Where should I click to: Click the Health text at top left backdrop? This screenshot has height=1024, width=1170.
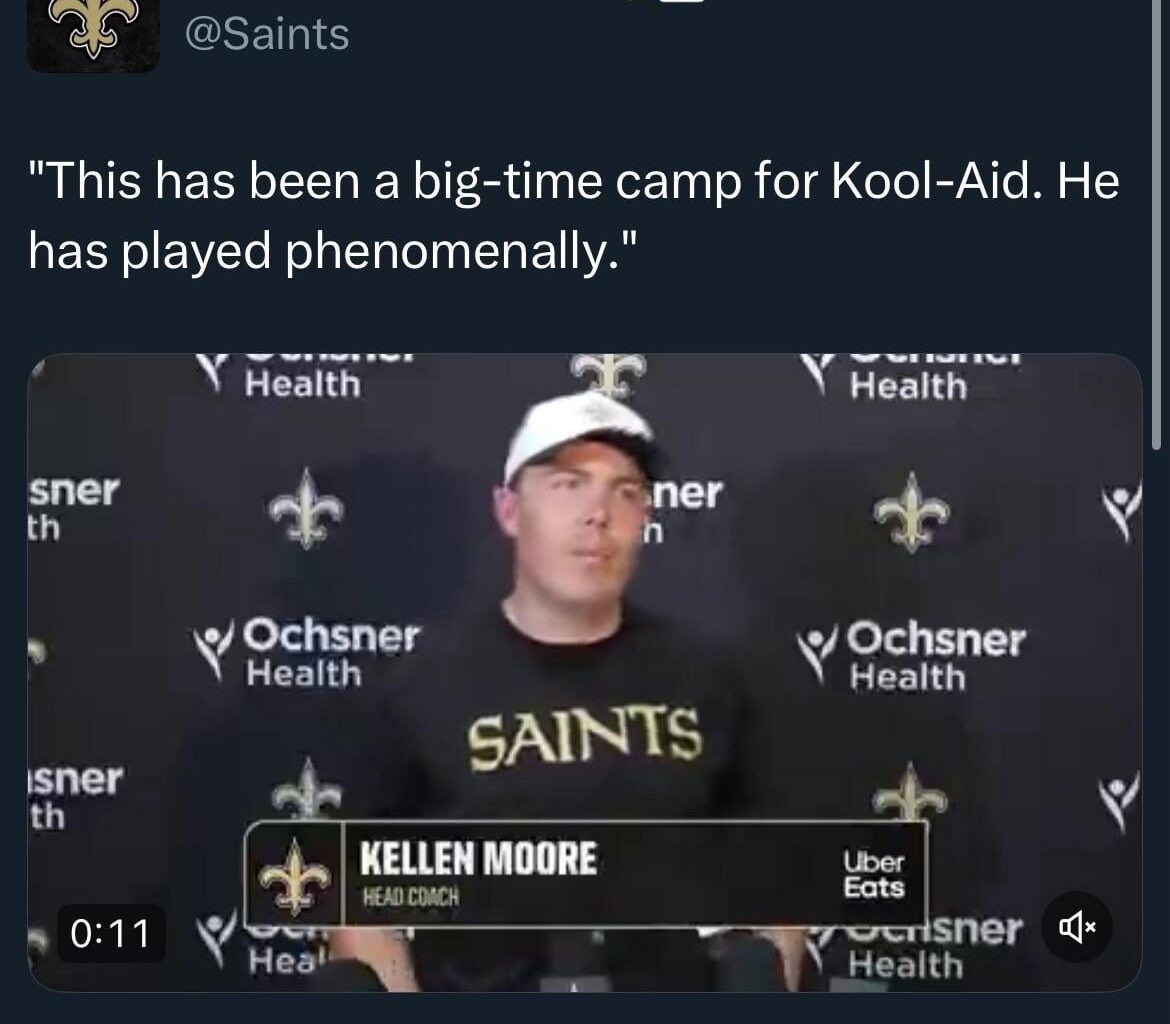tap(303, 384)
